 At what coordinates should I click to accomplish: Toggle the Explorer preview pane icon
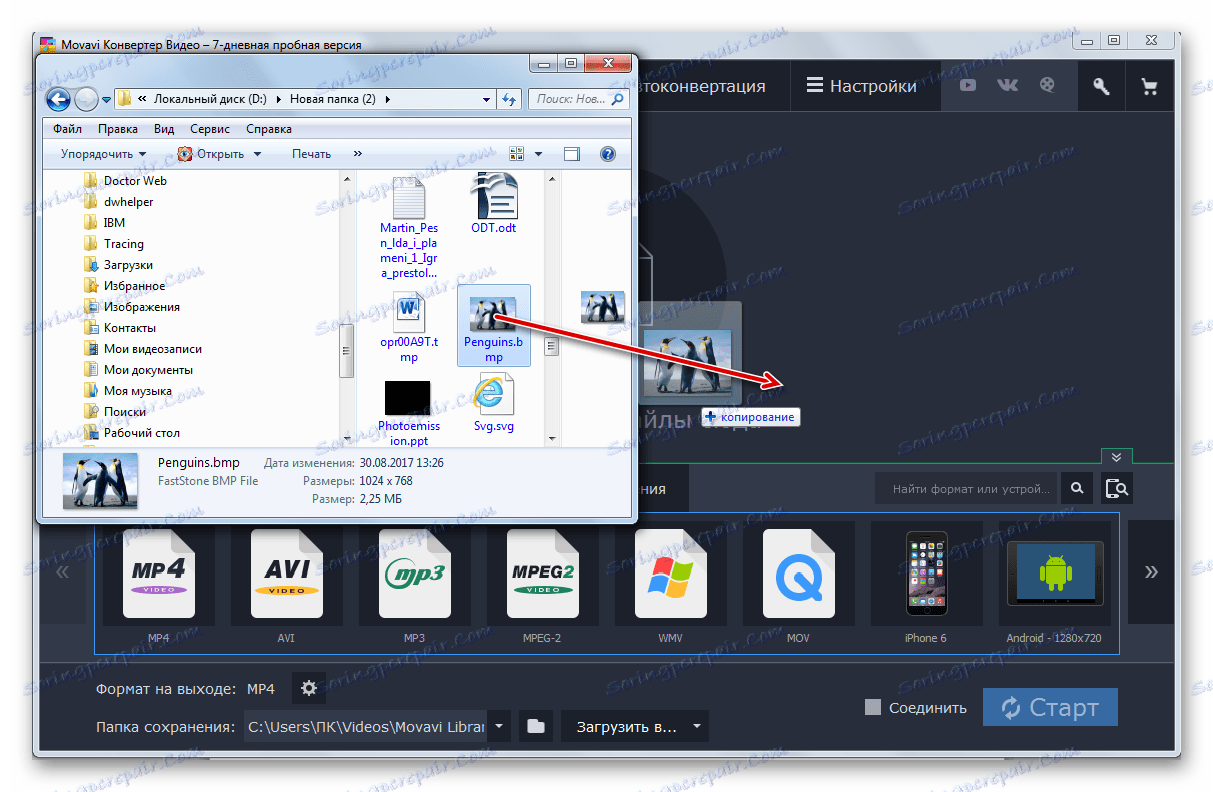[572, 154]
